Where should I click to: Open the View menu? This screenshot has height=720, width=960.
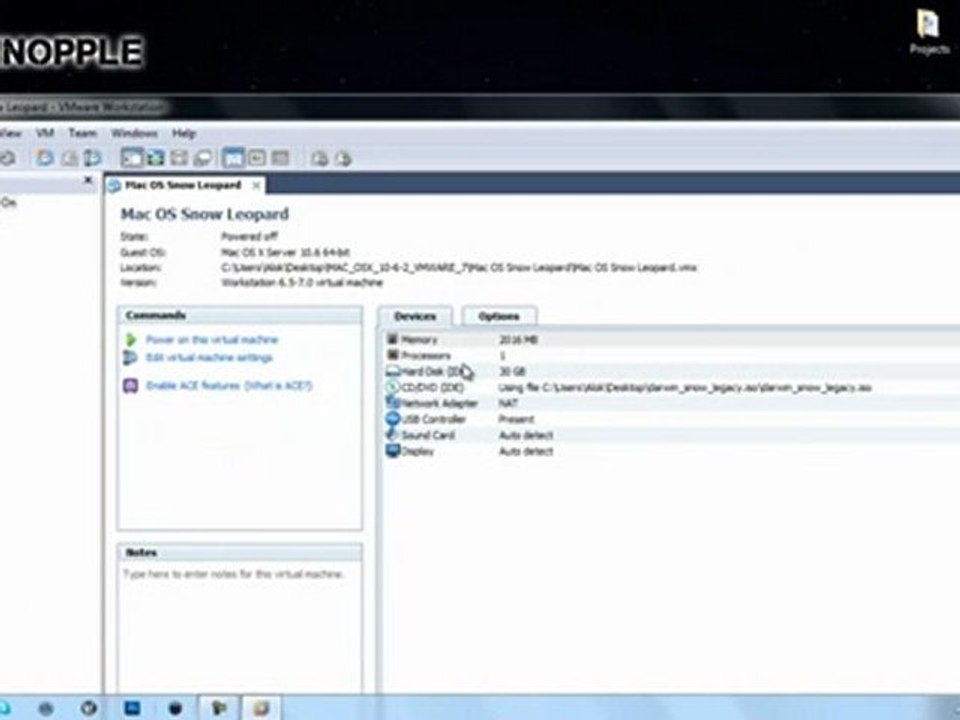click(x=10, y=133)
